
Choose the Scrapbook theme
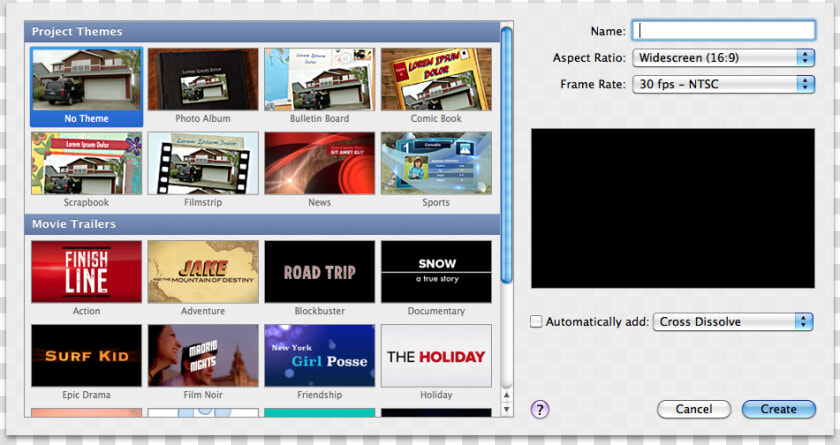[86, 163]
